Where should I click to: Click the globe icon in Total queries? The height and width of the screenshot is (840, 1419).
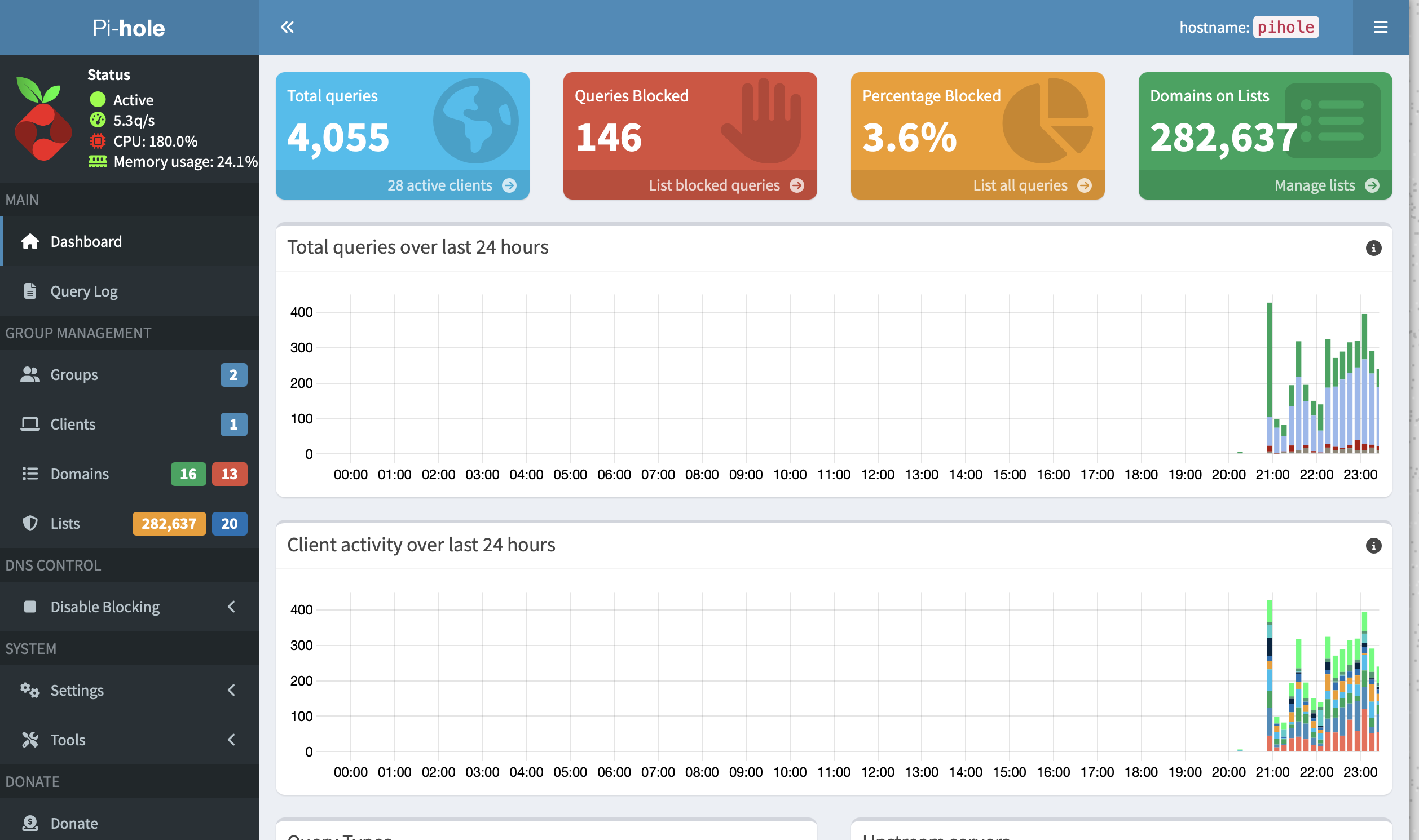pos(475,121)
